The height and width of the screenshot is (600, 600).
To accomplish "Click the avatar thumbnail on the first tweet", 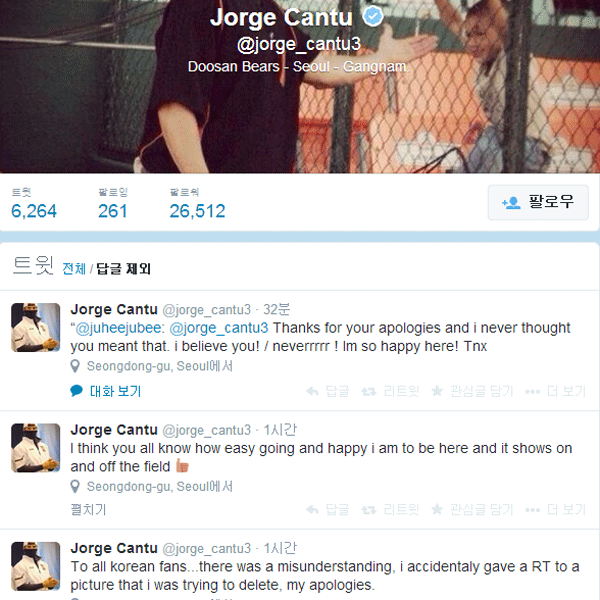I will pos(36,328).
